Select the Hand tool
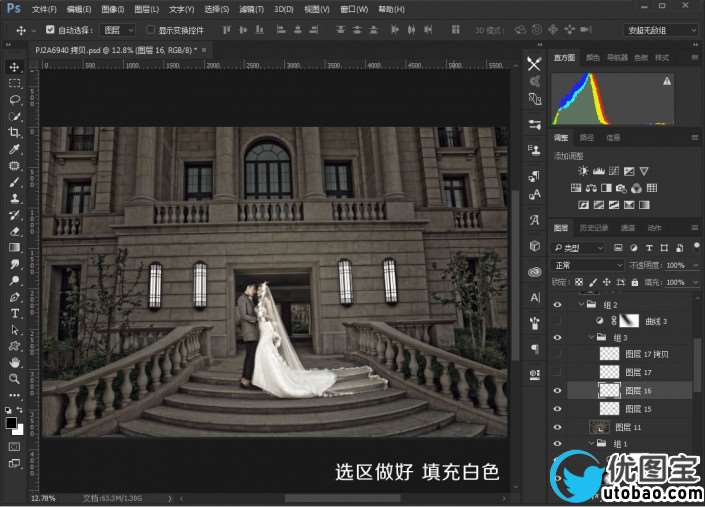Viewport: 705px width, 507px height. 14,362
